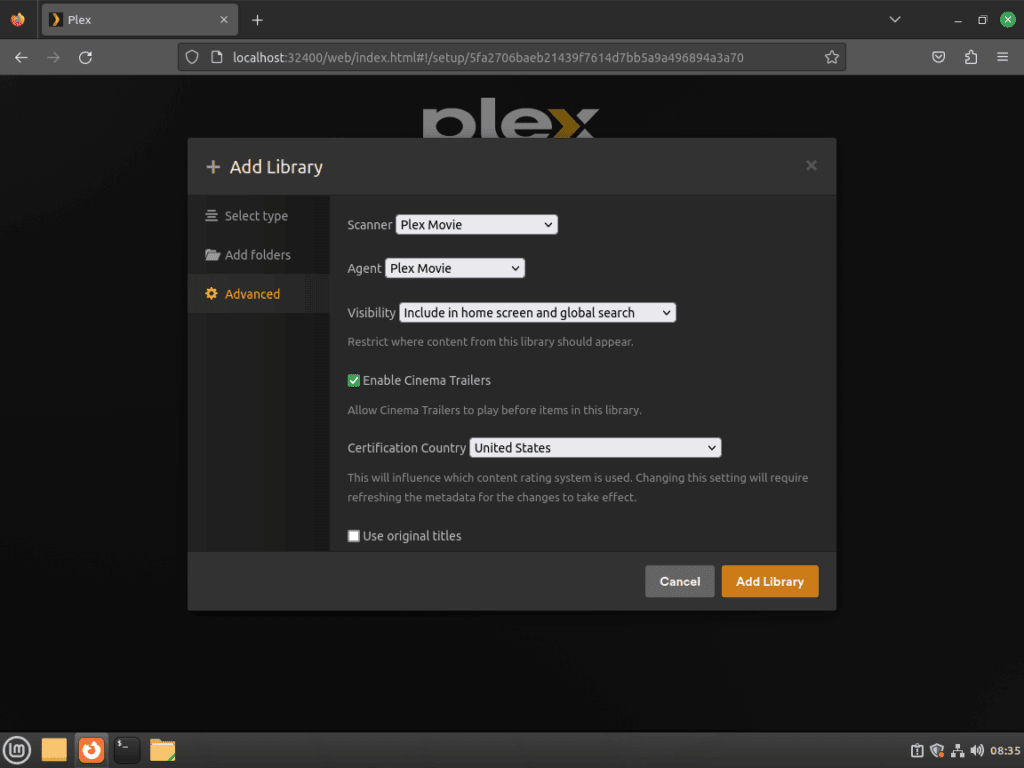This screenshot has height=768, width=1024.
Task: Click the Add Library button
Action: pyautogui.click(x=769, y=581)
